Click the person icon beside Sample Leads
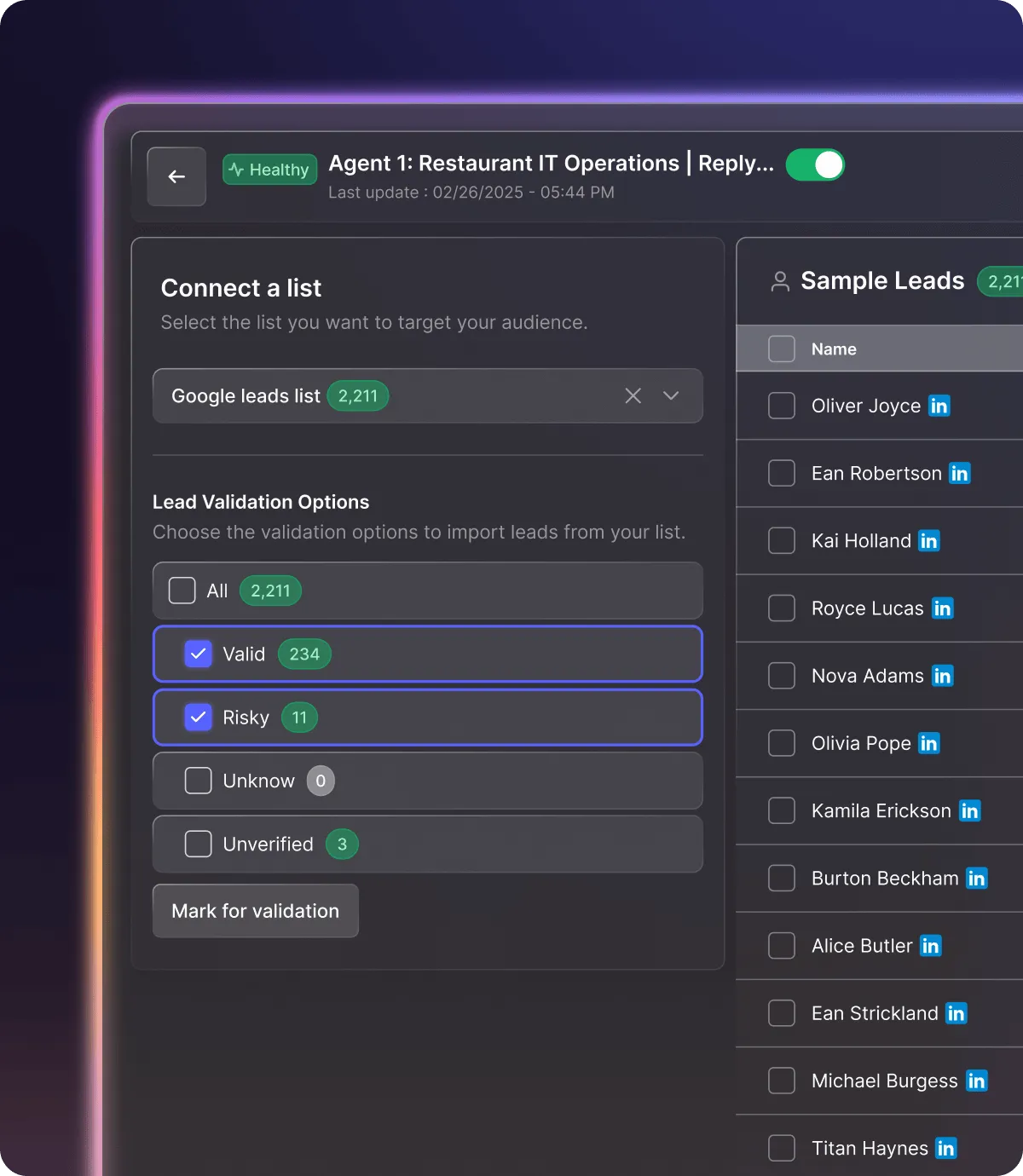 [x=780, y=281]
